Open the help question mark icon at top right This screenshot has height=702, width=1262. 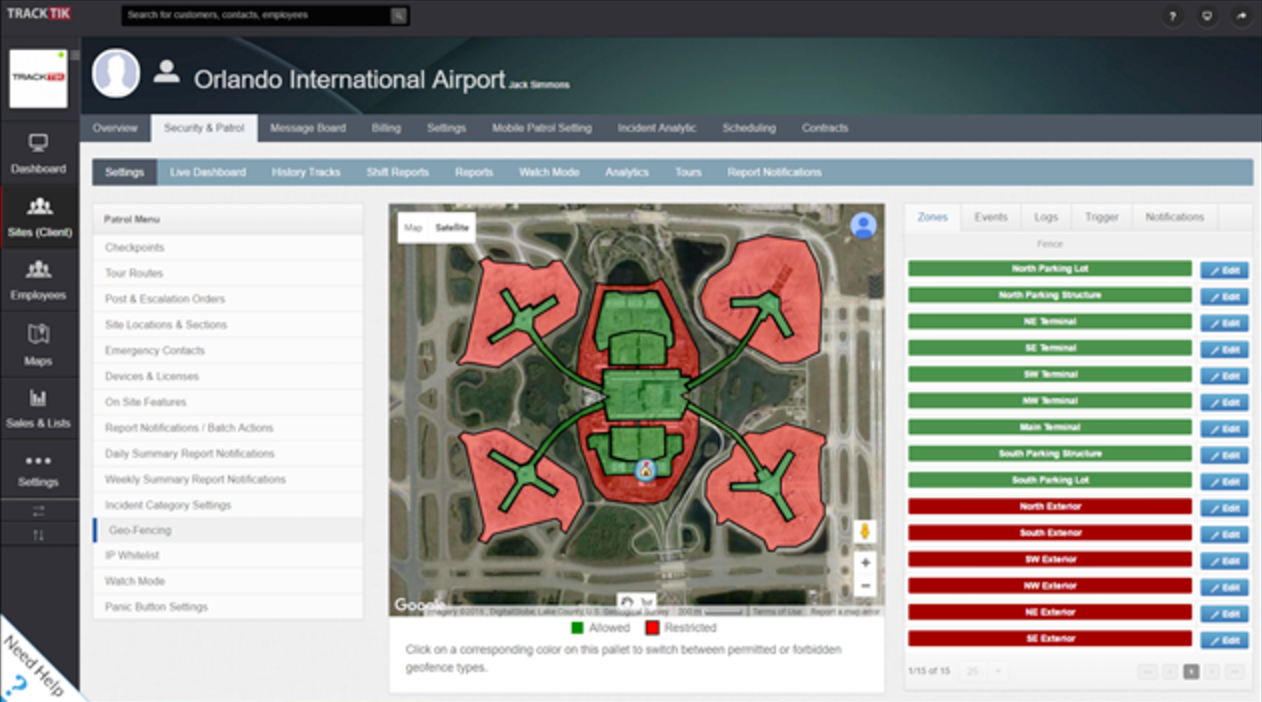pos(1173,16)
